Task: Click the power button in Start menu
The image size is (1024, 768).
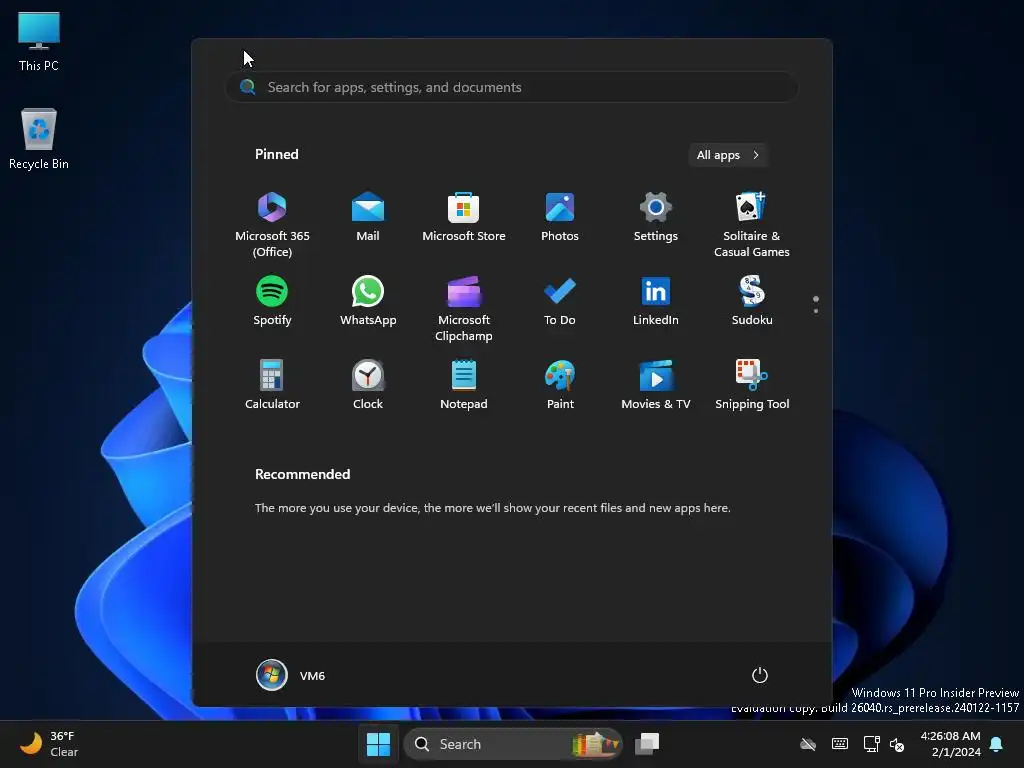Action: [760, 675]
